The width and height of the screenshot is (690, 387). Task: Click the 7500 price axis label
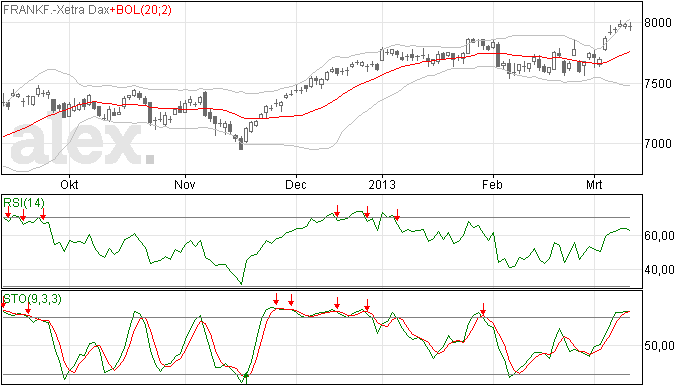coord(658,84)
